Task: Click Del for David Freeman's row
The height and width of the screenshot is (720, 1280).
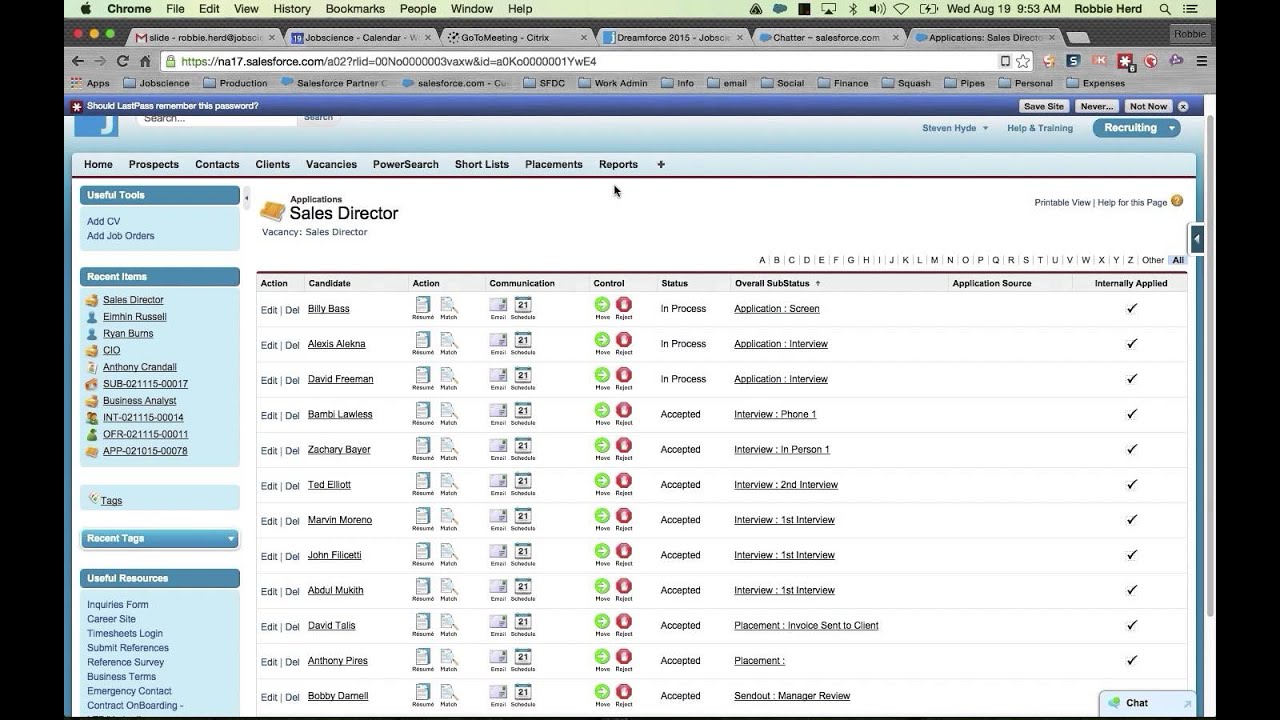Action: click(x=292, y=380)
